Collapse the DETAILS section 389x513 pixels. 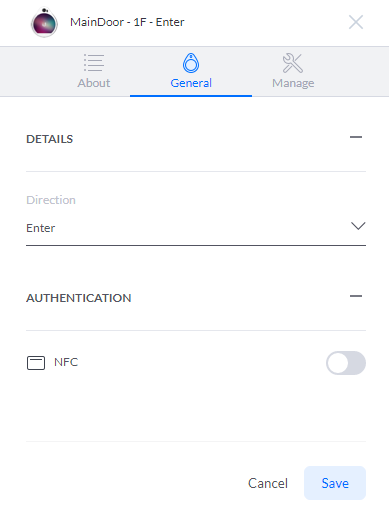(x=356, y=137)
